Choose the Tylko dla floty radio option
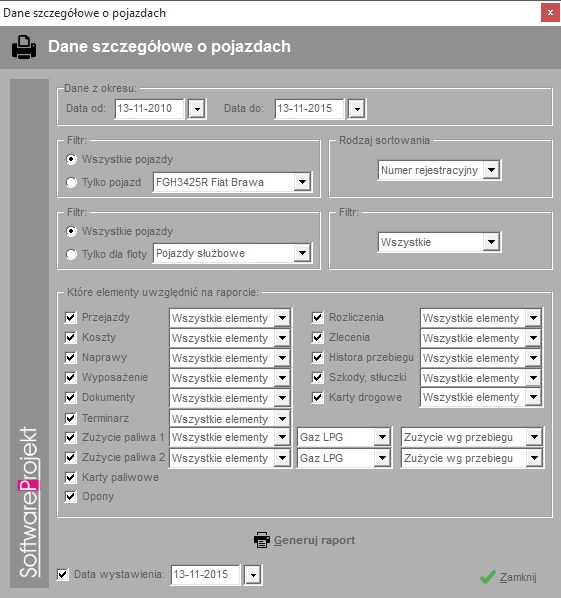561x598 pixels. click(71, 254)
